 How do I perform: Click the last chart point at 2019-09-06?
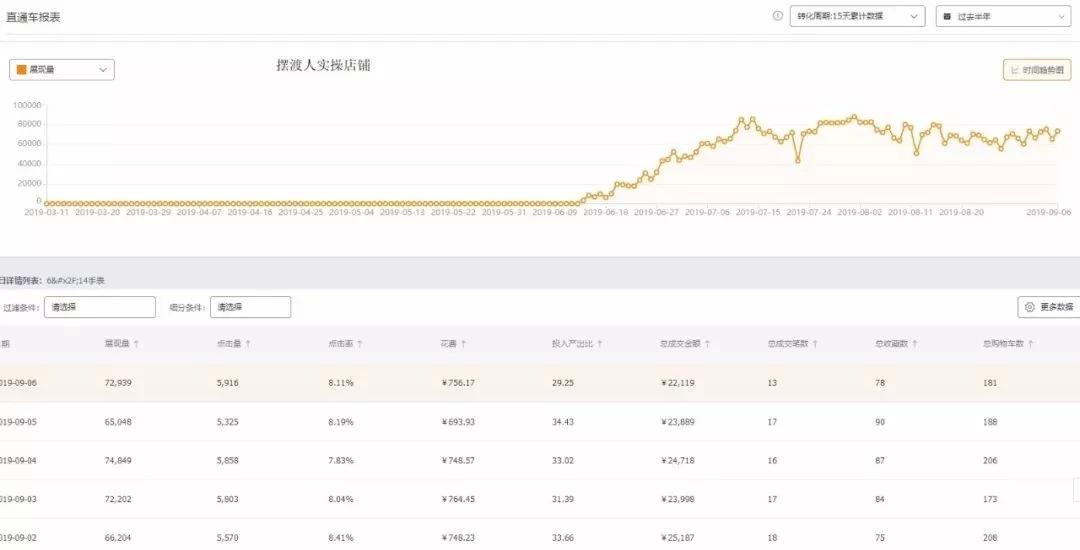tap(1058, 131)
